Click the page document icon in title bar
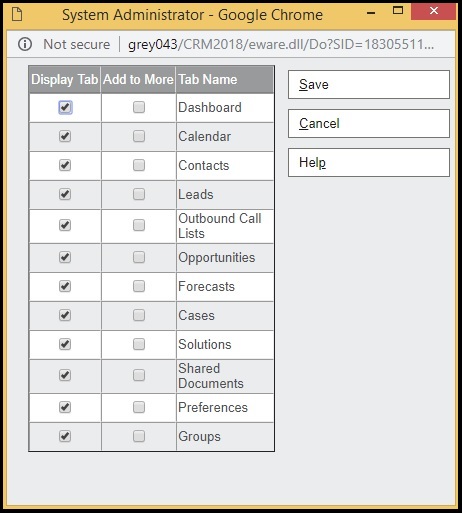462x513 pixels. pos(17,15)
